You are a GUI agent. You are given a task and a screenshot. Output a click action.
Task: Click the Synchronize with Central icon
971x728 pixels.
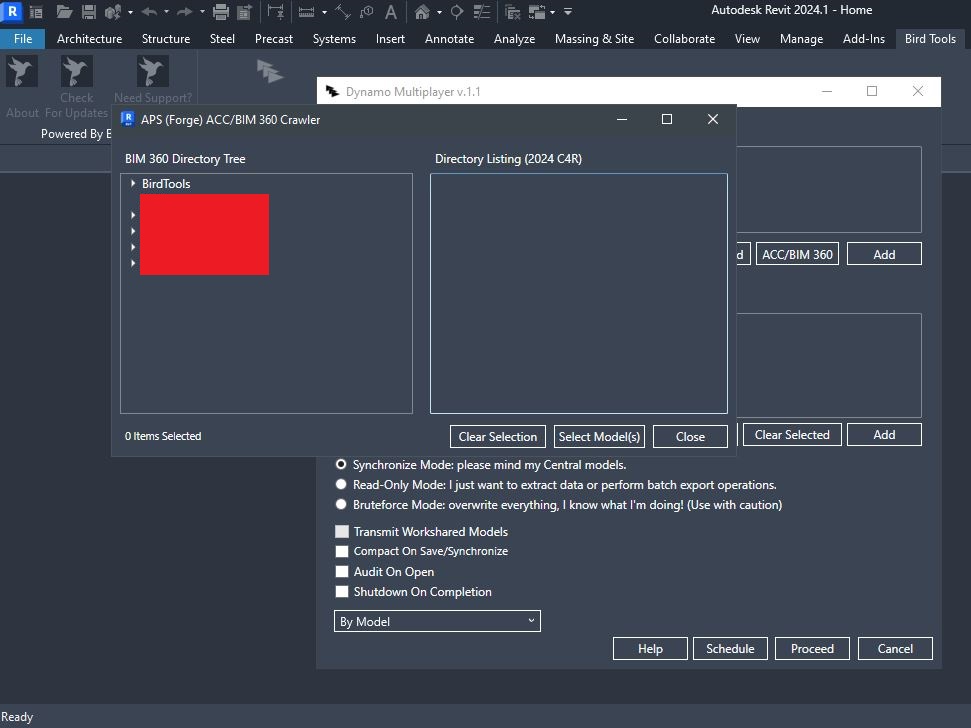tap(113, 11)
